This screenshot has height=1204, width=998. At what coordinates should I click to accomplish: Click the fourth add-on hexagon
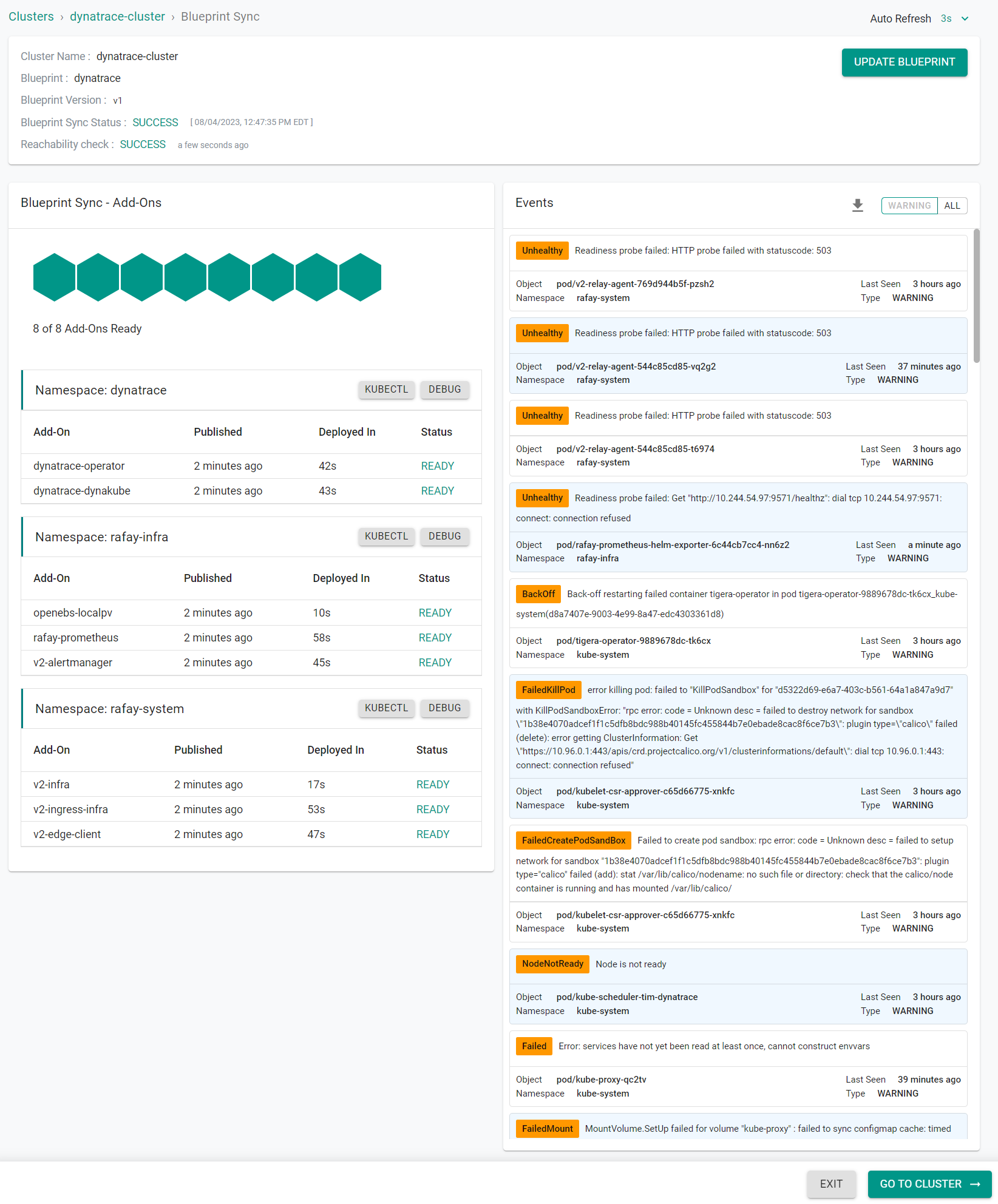click(186, 277)
